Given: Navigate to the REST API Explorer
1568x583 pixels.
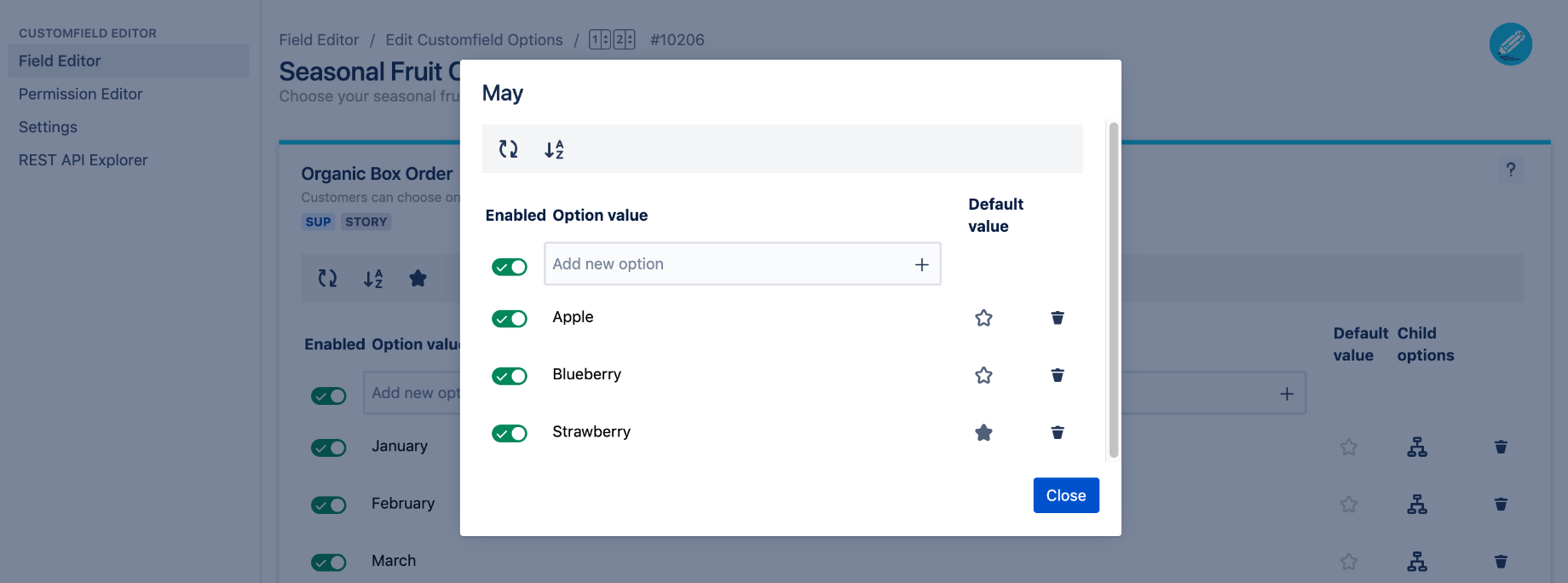Looking at the screenshot, I should (x=83, y=159).
